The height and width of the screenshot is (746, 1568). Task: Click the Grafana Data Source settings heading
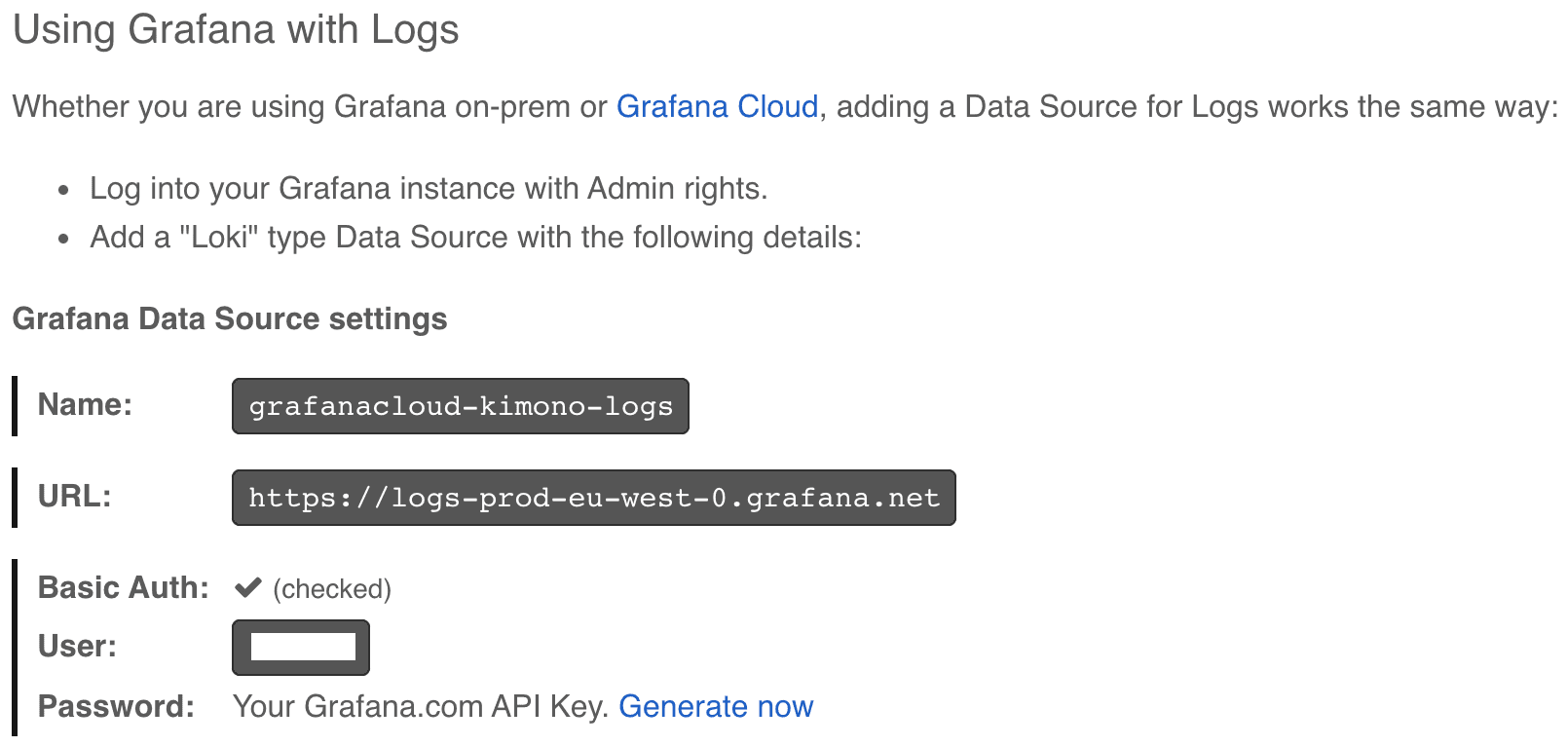tap(230, 318)
